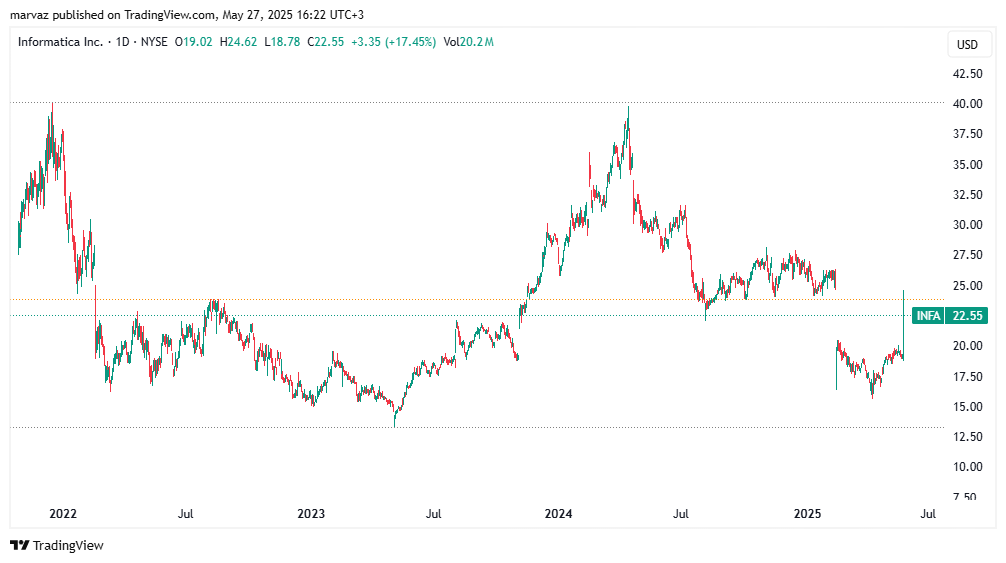Click the close value C22.55

click(x=325, y=42)
